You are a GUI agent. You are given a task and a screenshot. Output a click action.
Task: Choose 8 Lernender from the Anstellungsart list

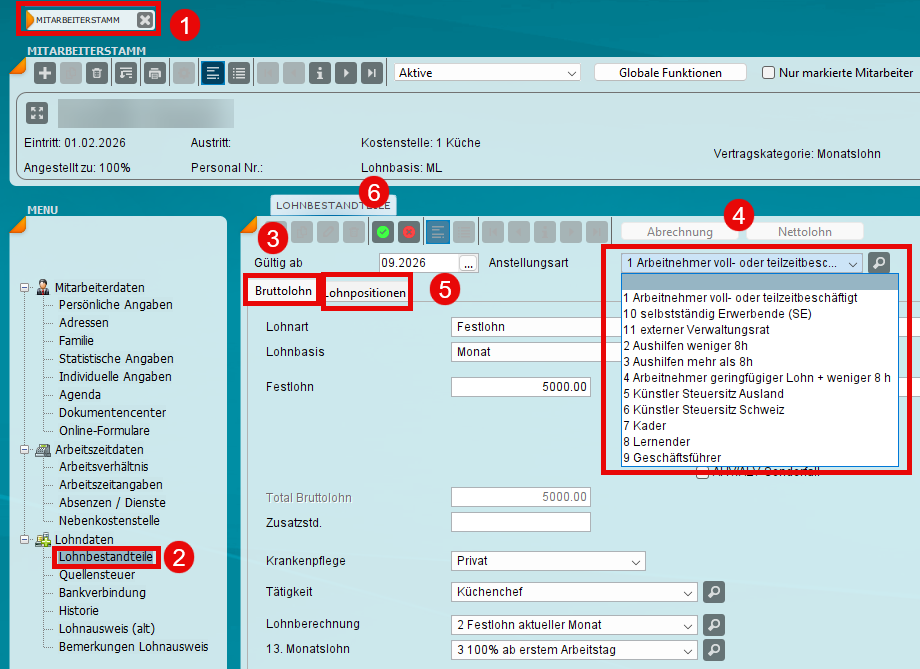[760, 441]
